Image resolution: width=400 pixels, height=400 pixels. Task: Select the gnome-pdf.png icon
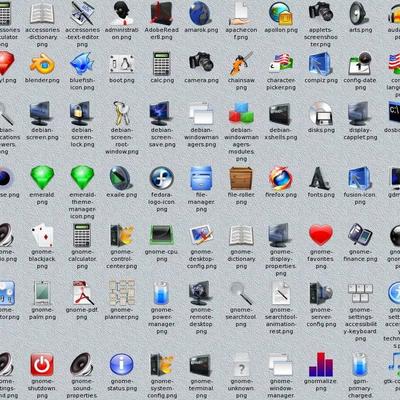83,293
